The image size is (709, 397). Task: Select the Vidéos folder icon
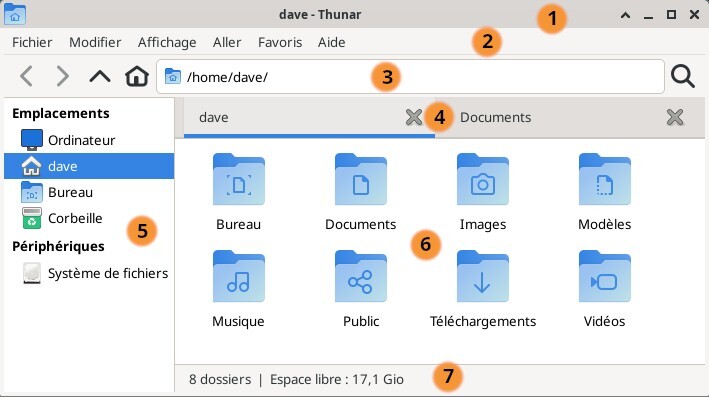605,276
